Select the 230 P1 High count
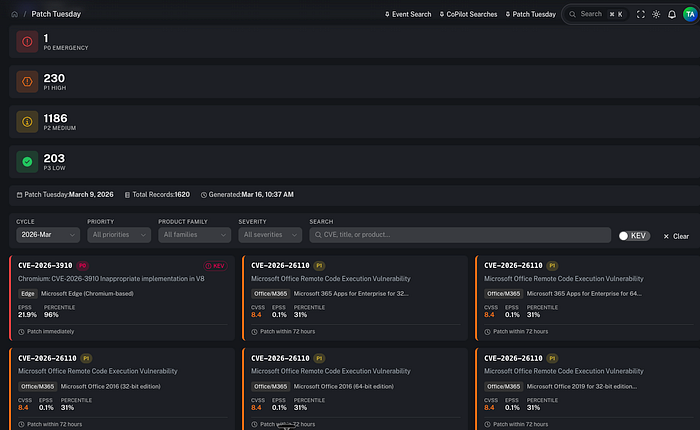The image size is (700, 430). coord(54,79)
